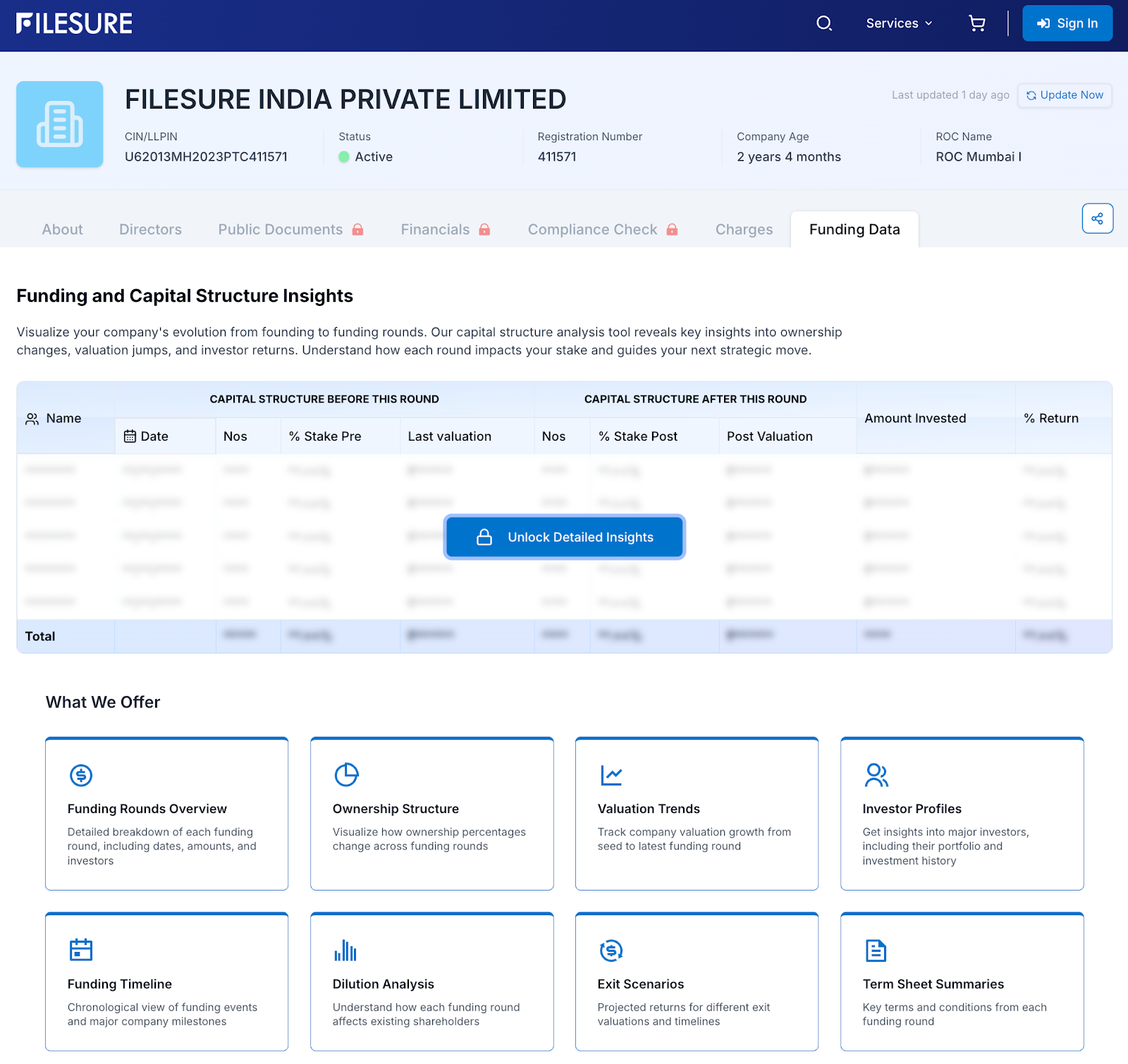Click the company building avatar icon
Viewport: 1128px width, 1064px height.
[x=60, y=124]
